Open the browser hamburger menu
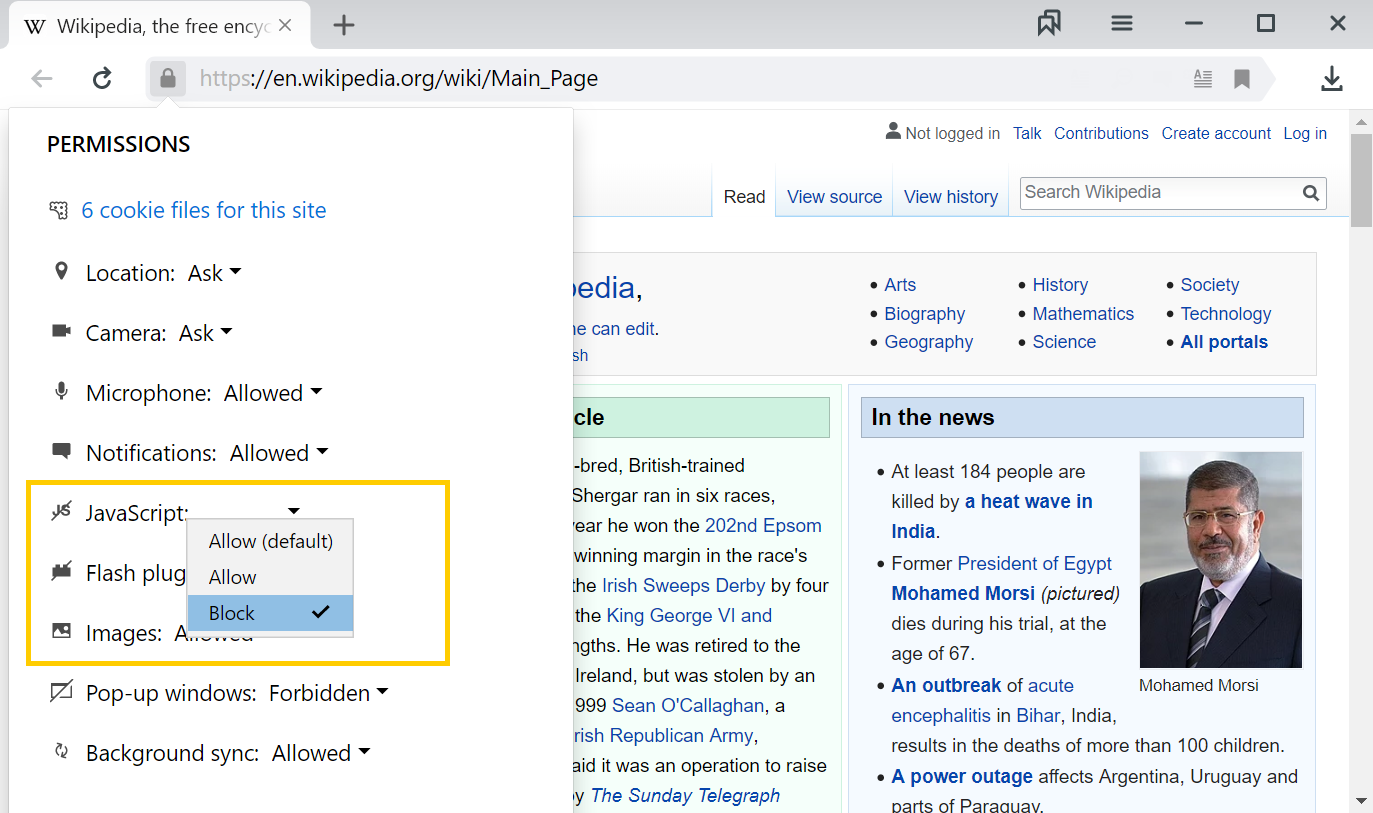The height and width of the screenshot is (813, 1373). [x=1122, y=24]
